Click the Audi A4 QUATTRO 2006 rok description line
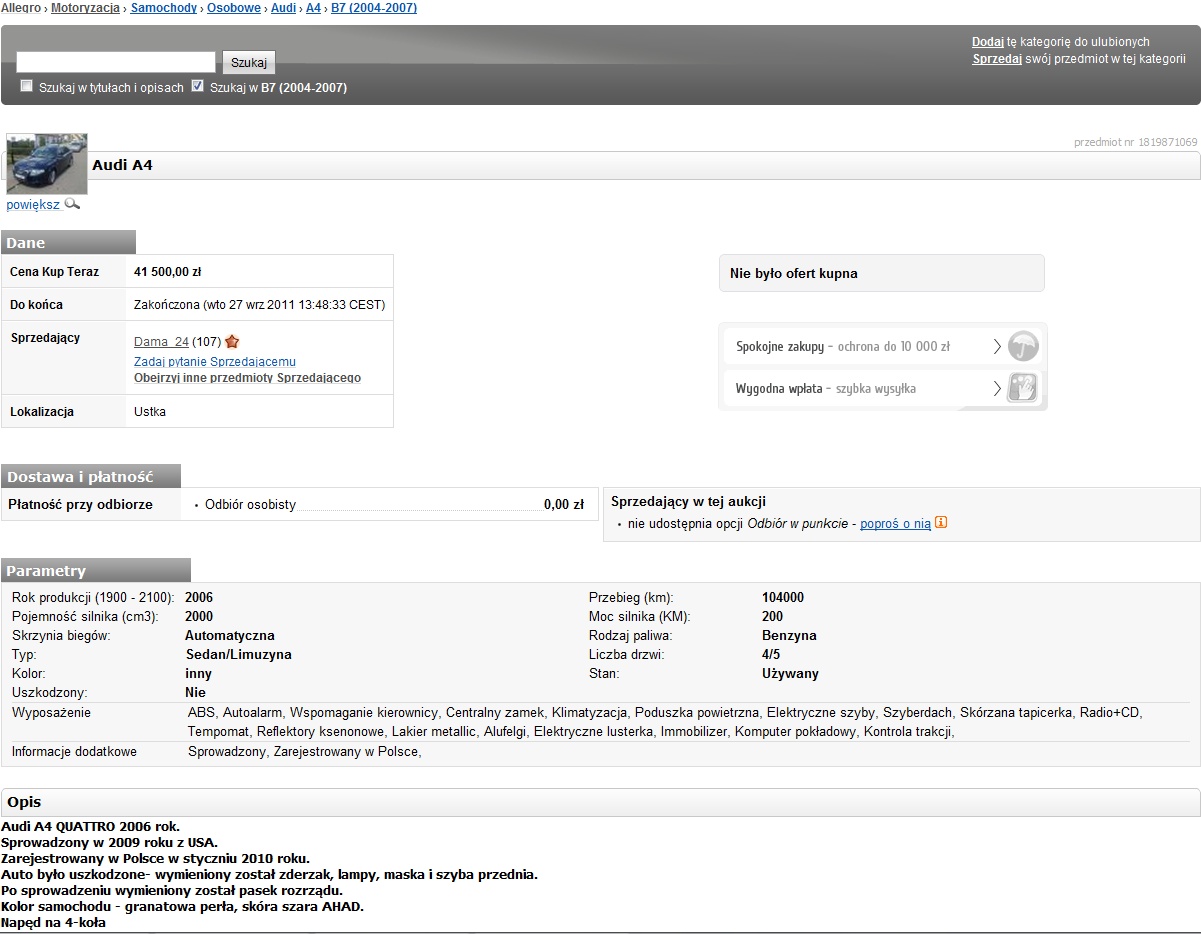Image resolution: width=1201 pixels, height=934 pixels. 91,827
